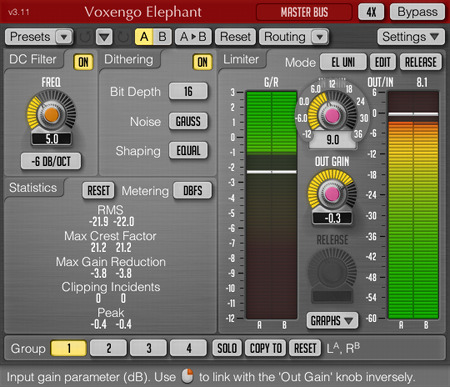Viewport: 450px width, 387px height.
Task: Click the group RESET button
Action: (x=305, y=348)
